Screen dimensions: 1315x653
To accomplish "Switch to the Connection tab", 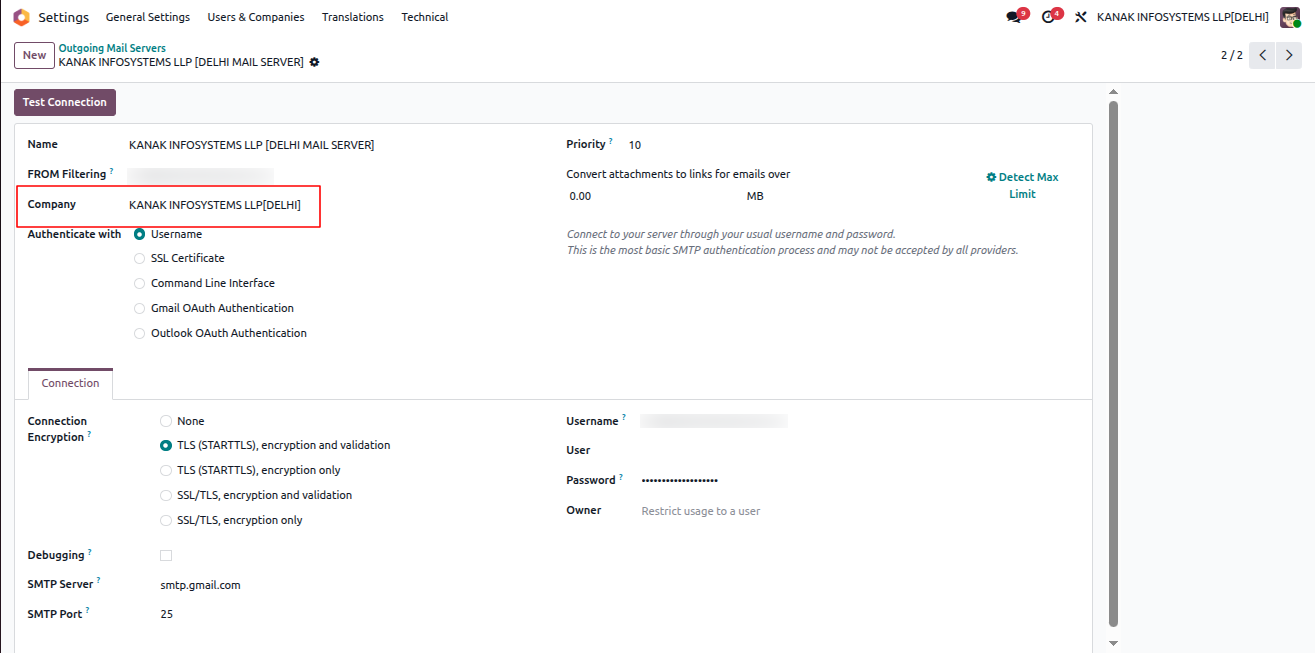I will pyautogui.click(x=70, y=383).
